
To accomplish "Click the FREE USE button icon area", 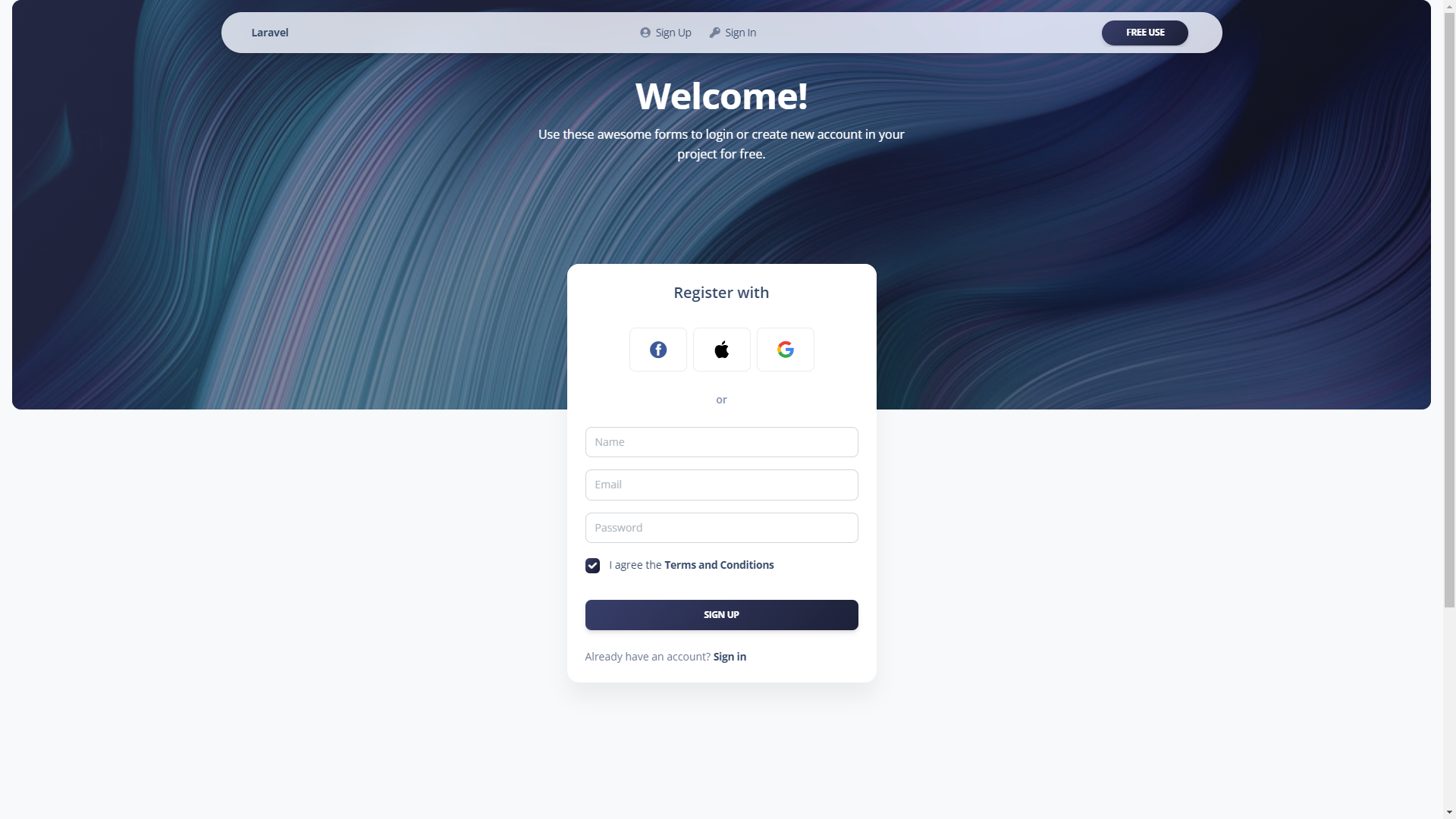I will tap(1145, 32).
